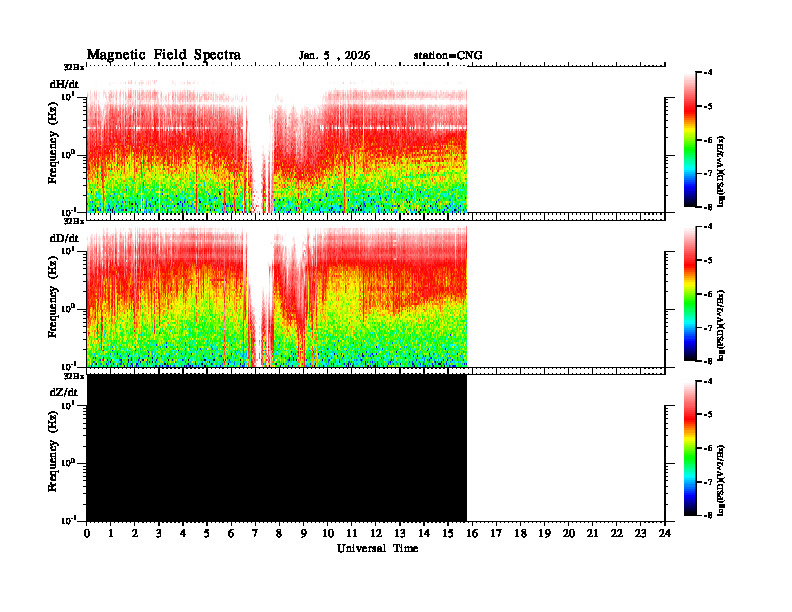The height and width of the screenshot is (612, 792).
Task: Click hour tick label 18 on time axis
Action: tap(520, 534)
